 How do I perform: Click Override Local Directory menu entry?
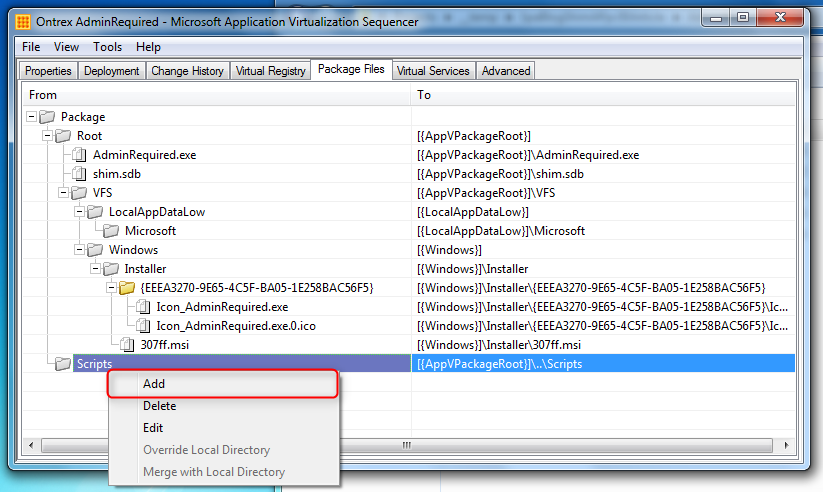(224, 450)
